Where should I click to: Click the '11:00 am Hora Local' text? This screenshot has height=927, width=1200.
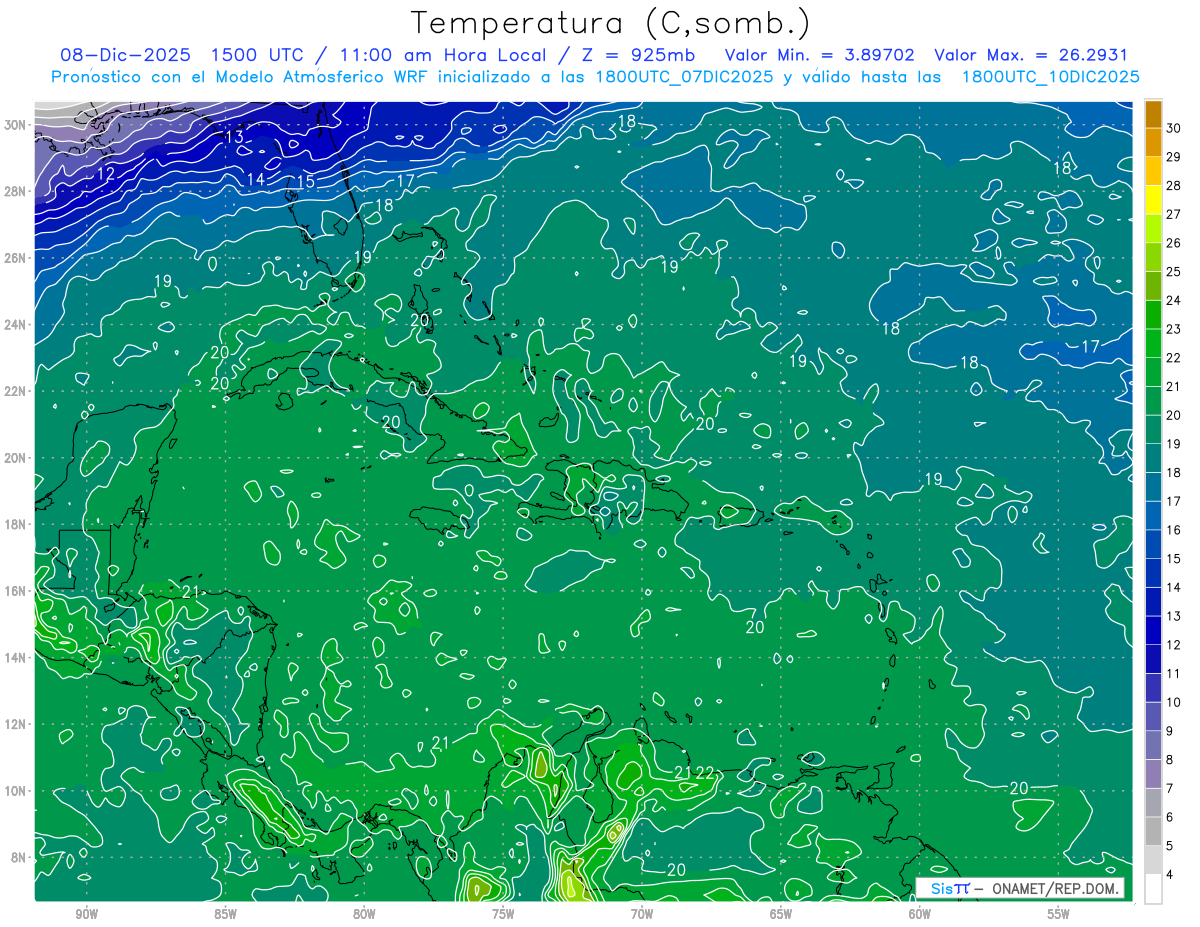pyautogui.click(x=442, y=55)
